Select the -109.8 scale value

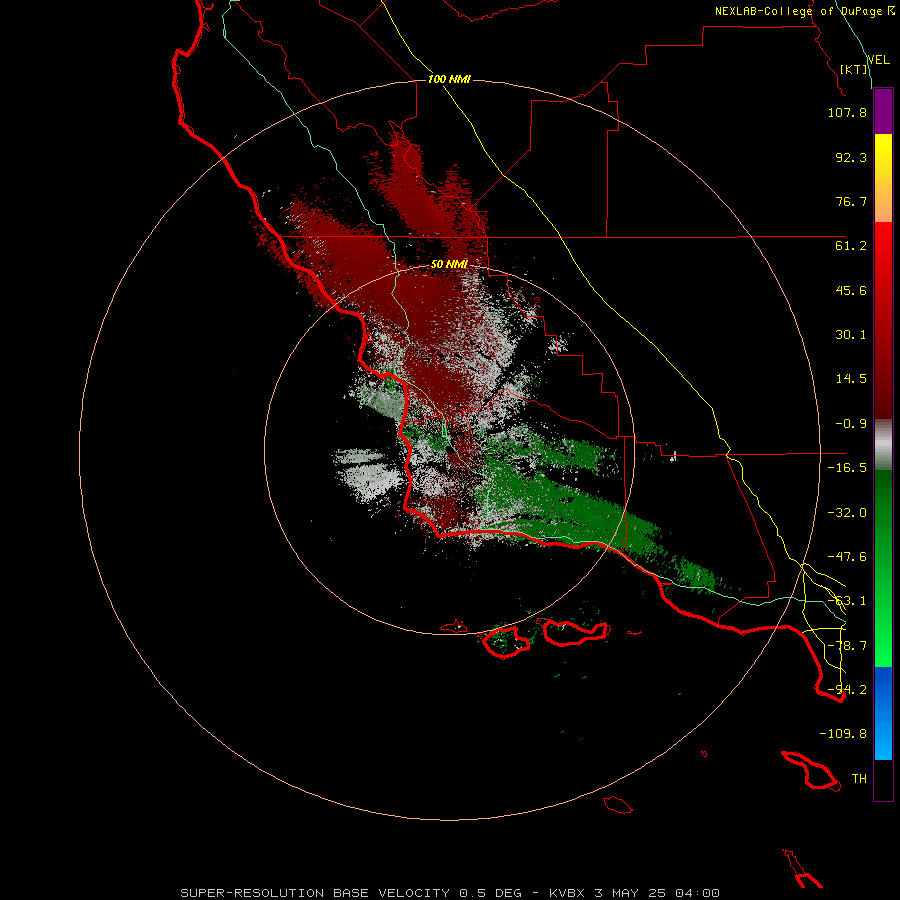pos(843,734)
